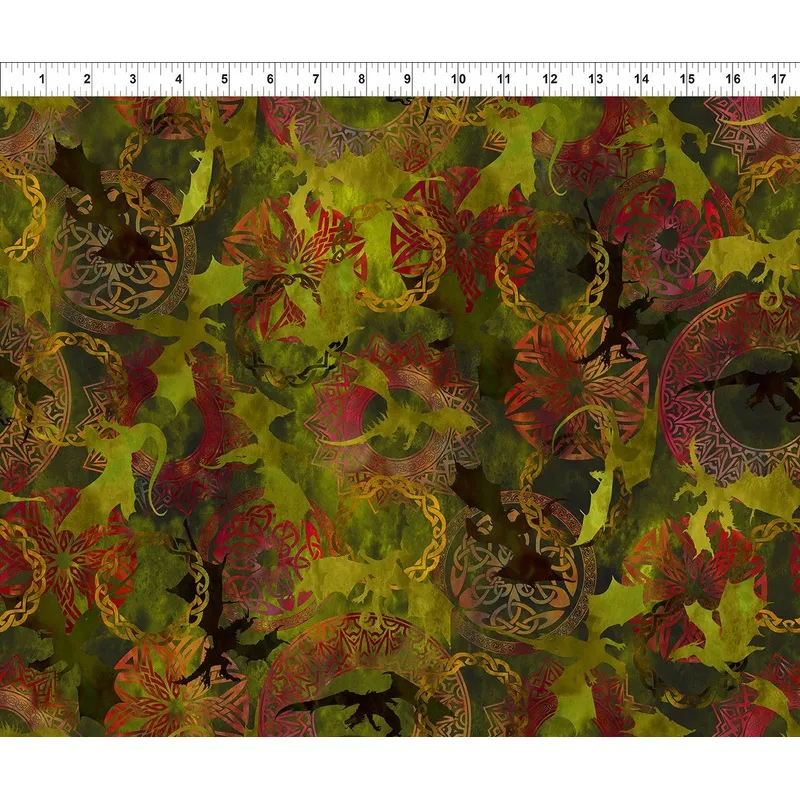Image resolution: width=800 pixels, height=800 pixels.
Task: Click the number 12 on the ruler
Action: click(550, 79)
